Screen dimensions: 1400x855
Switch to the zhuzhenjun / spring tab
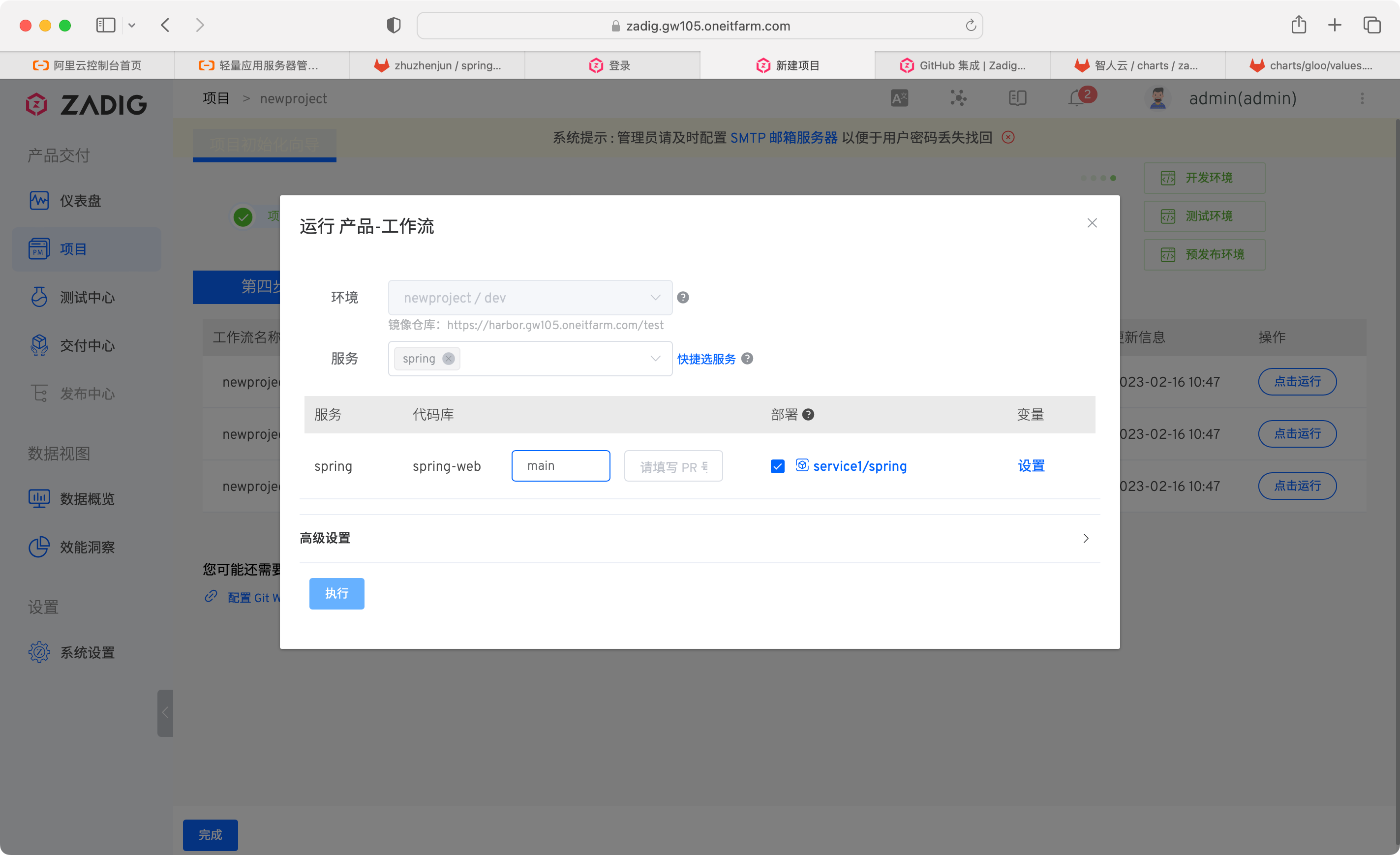(x=437, y=65)
